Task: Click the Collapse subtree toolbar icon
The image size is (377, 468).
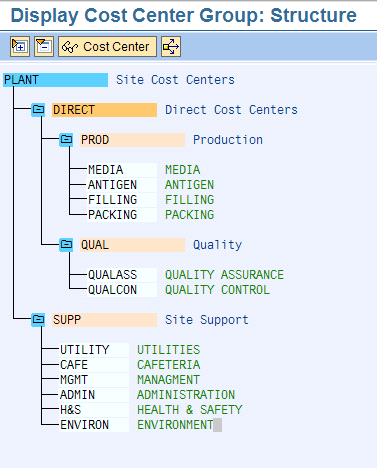Action: (x=44, y=47)
